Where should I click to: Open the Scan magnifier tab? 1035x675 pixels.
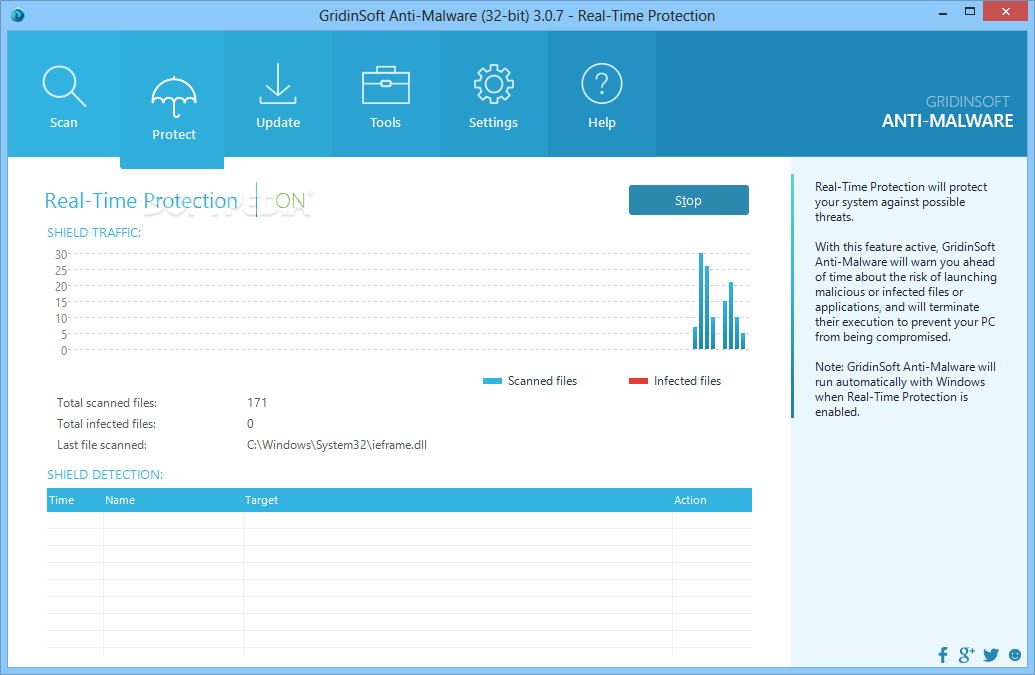pyautogui.click(x=64, y=94)
